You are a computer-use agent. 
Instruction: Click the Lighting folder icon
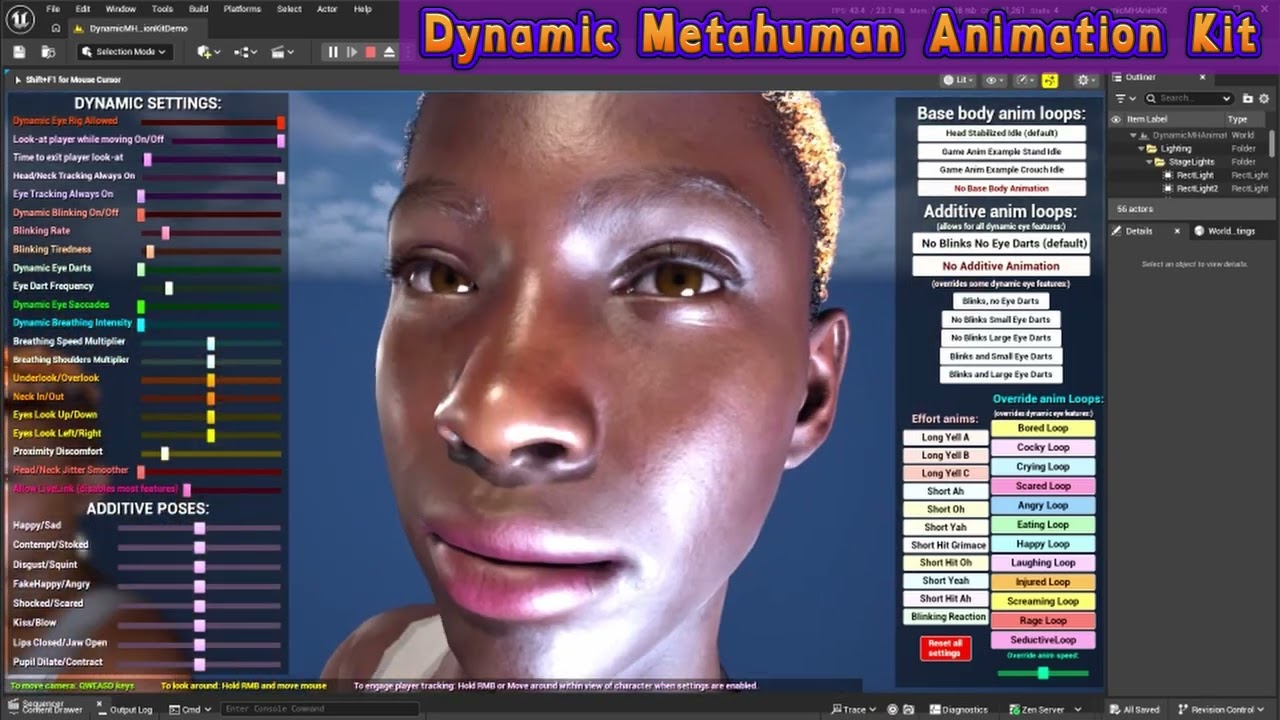click(1152, 148)
